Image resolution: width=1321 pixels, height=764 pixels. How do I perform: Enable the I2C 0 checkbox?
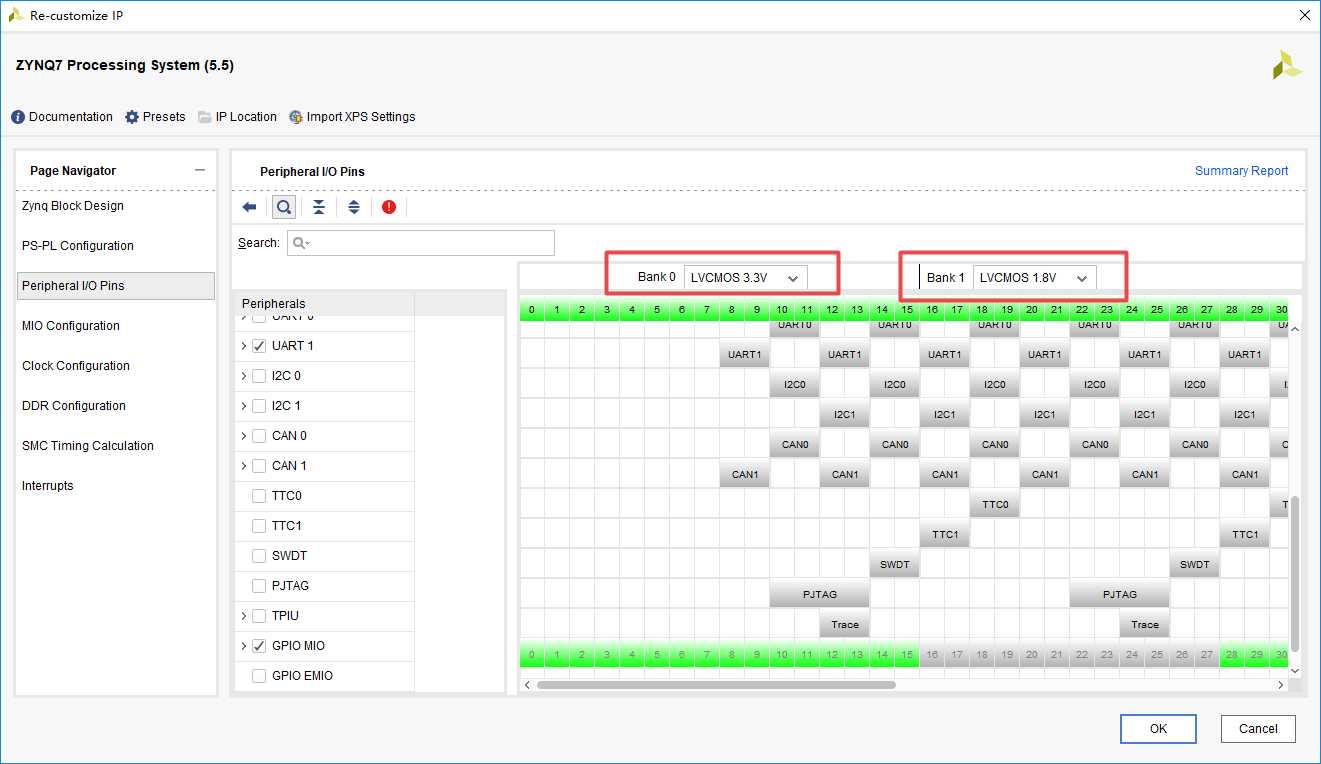point(259,376)
